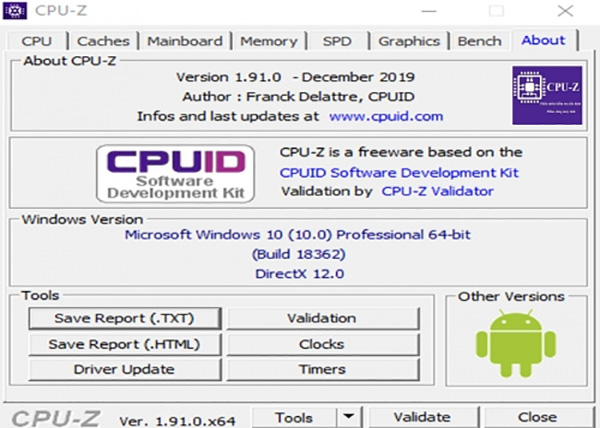Open the Timers tool
600x428 pixels.
(323, 369)
